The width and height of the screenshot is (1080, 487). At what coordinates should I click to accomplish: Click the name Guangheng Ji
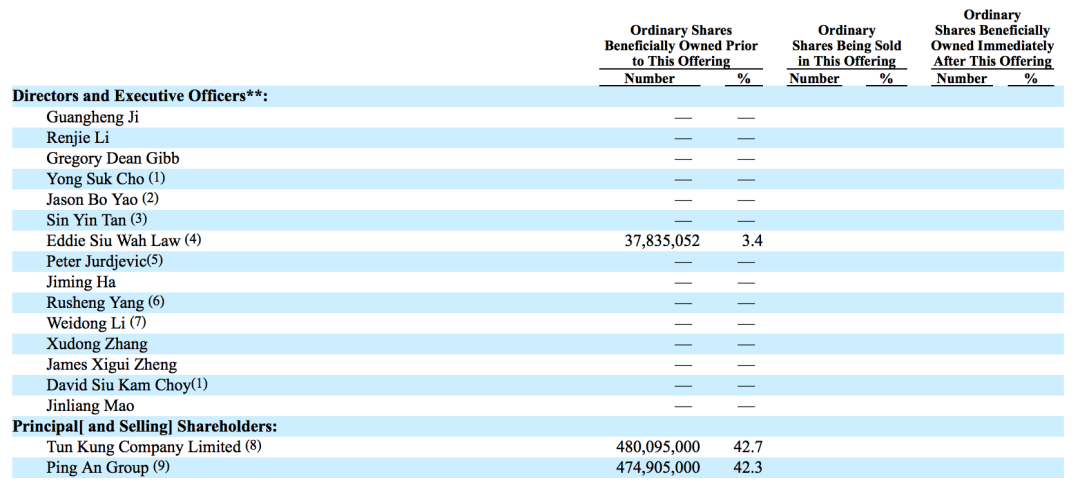[92, 117]
